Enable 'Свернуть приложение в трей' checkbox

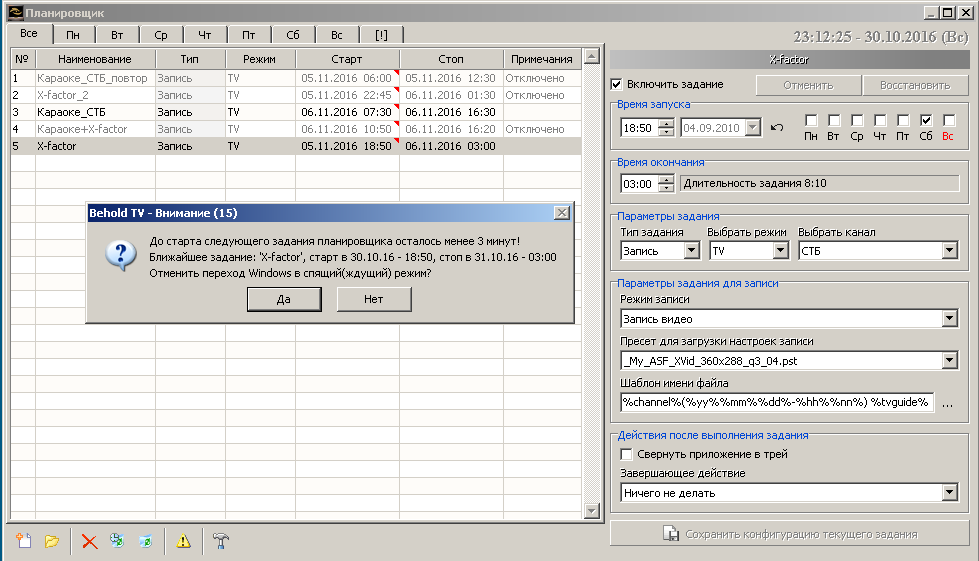626,455
